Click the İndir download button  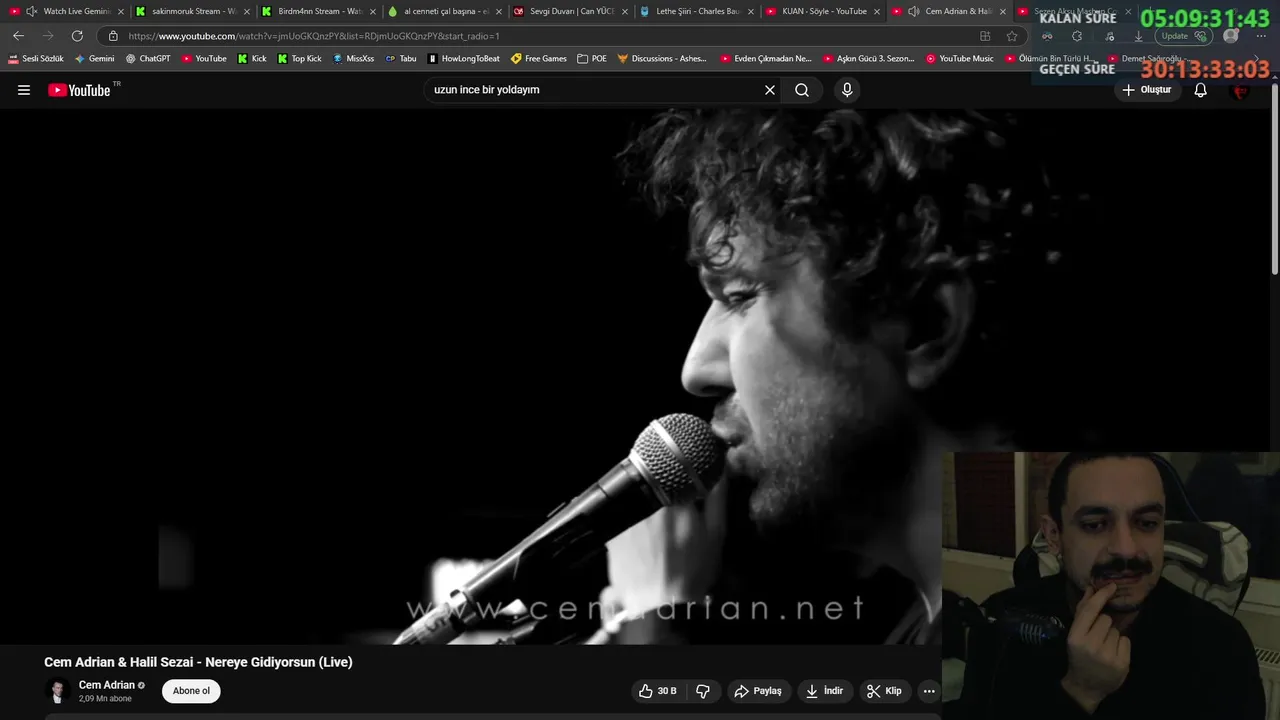(825, 691)
